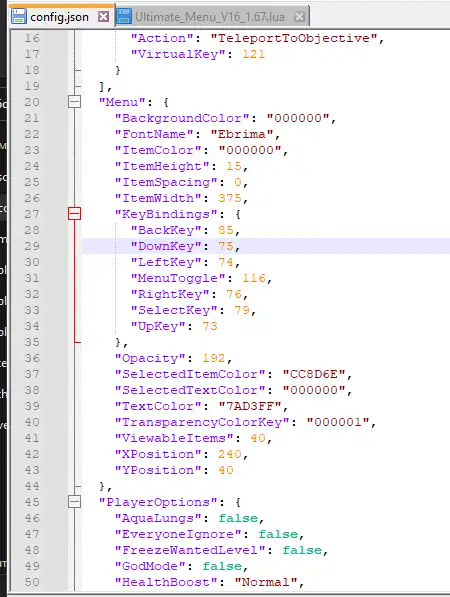450x597 pixels.
Task: Select the config.json tab
Action: 61,16
